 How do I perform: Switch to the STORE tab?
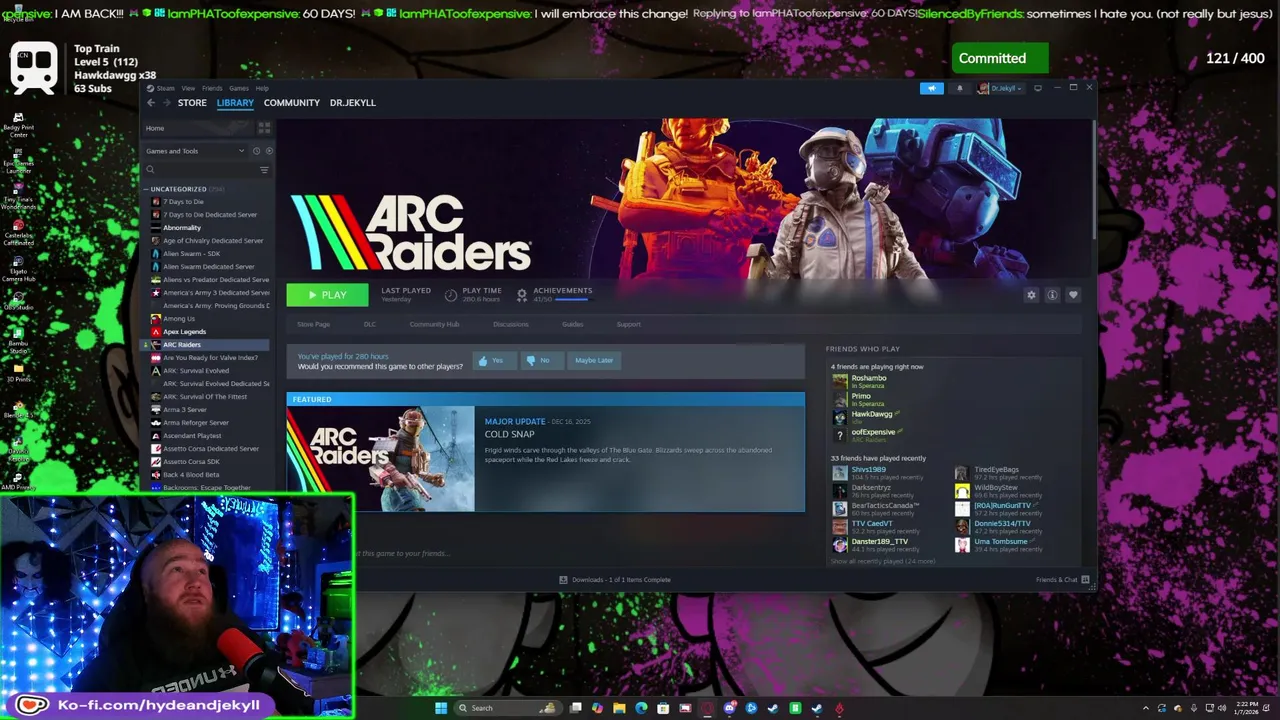192,103
